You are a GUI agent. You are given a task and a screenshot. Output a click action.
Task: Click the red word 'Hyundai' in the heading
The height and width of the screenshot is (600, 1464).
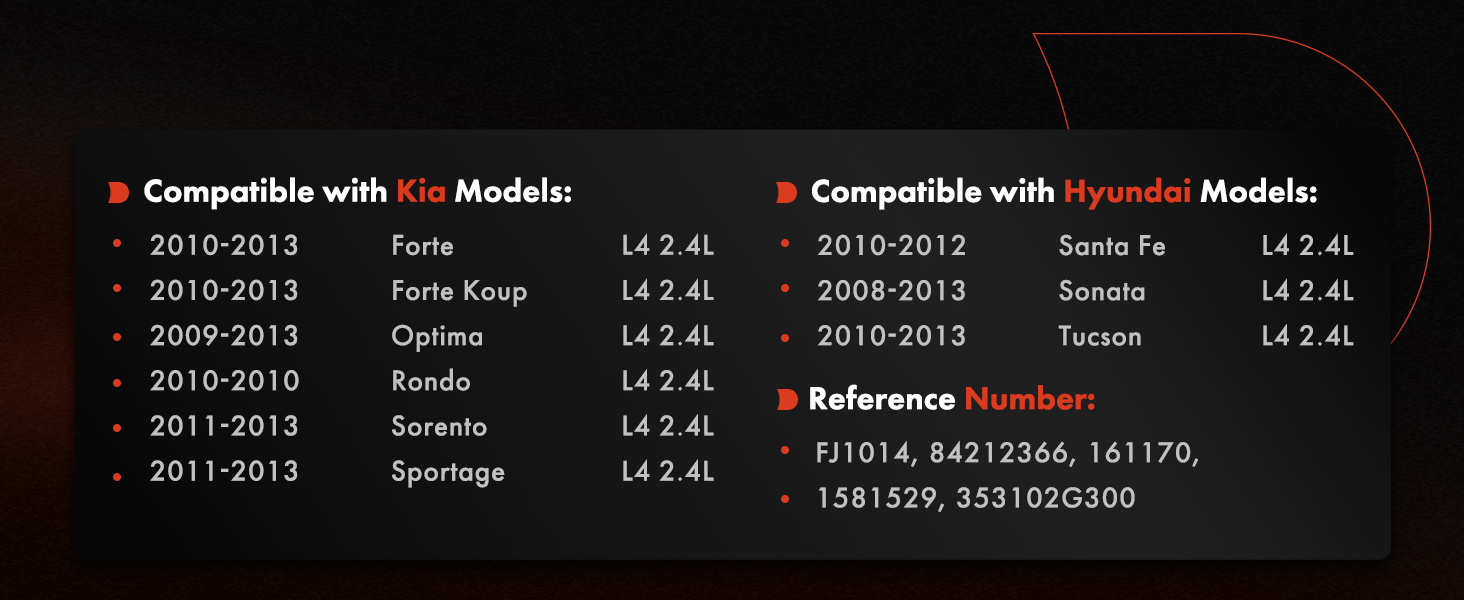click(x=1127, y=192)
